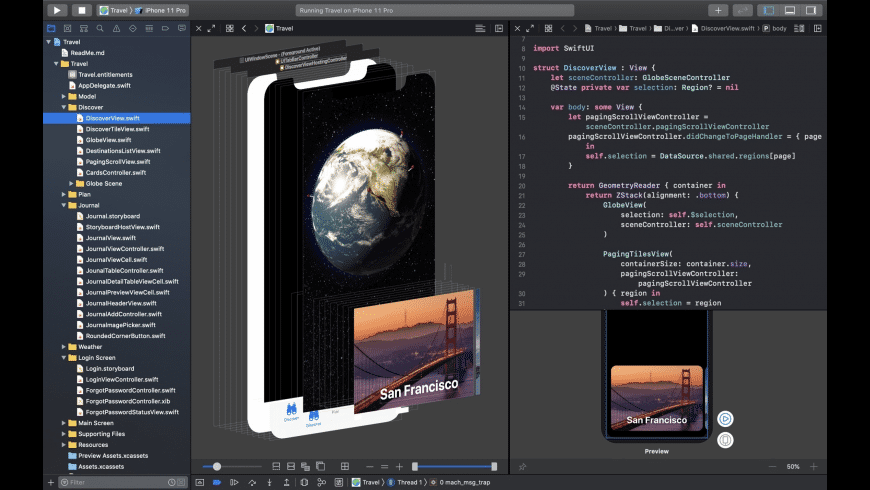Toggle breakpoint activation in debug bar
This screenshot has width=870, height=490.
[216, 482]
